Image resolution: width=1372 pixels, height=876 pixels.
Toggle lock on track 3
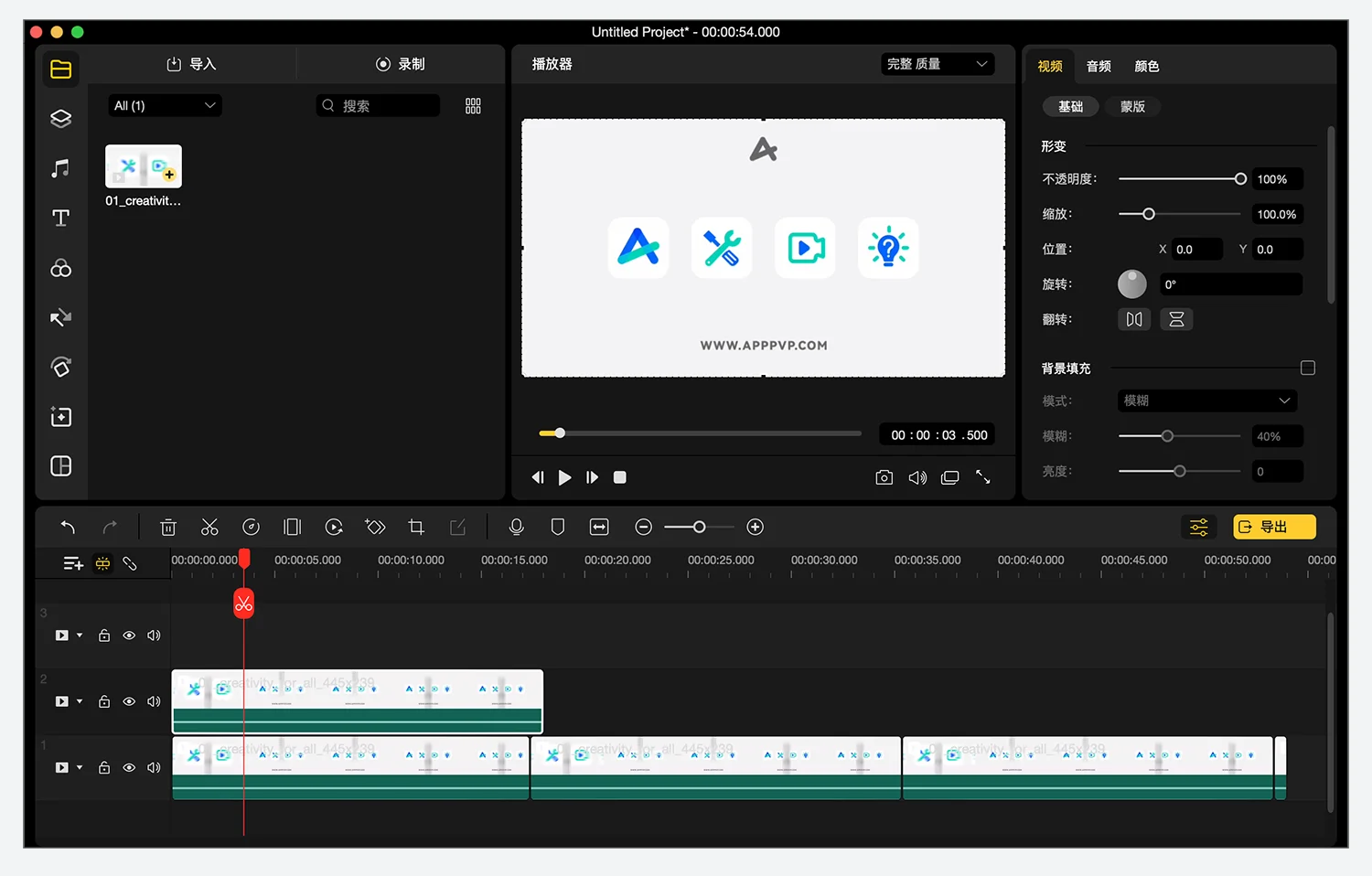coord(104,636)
